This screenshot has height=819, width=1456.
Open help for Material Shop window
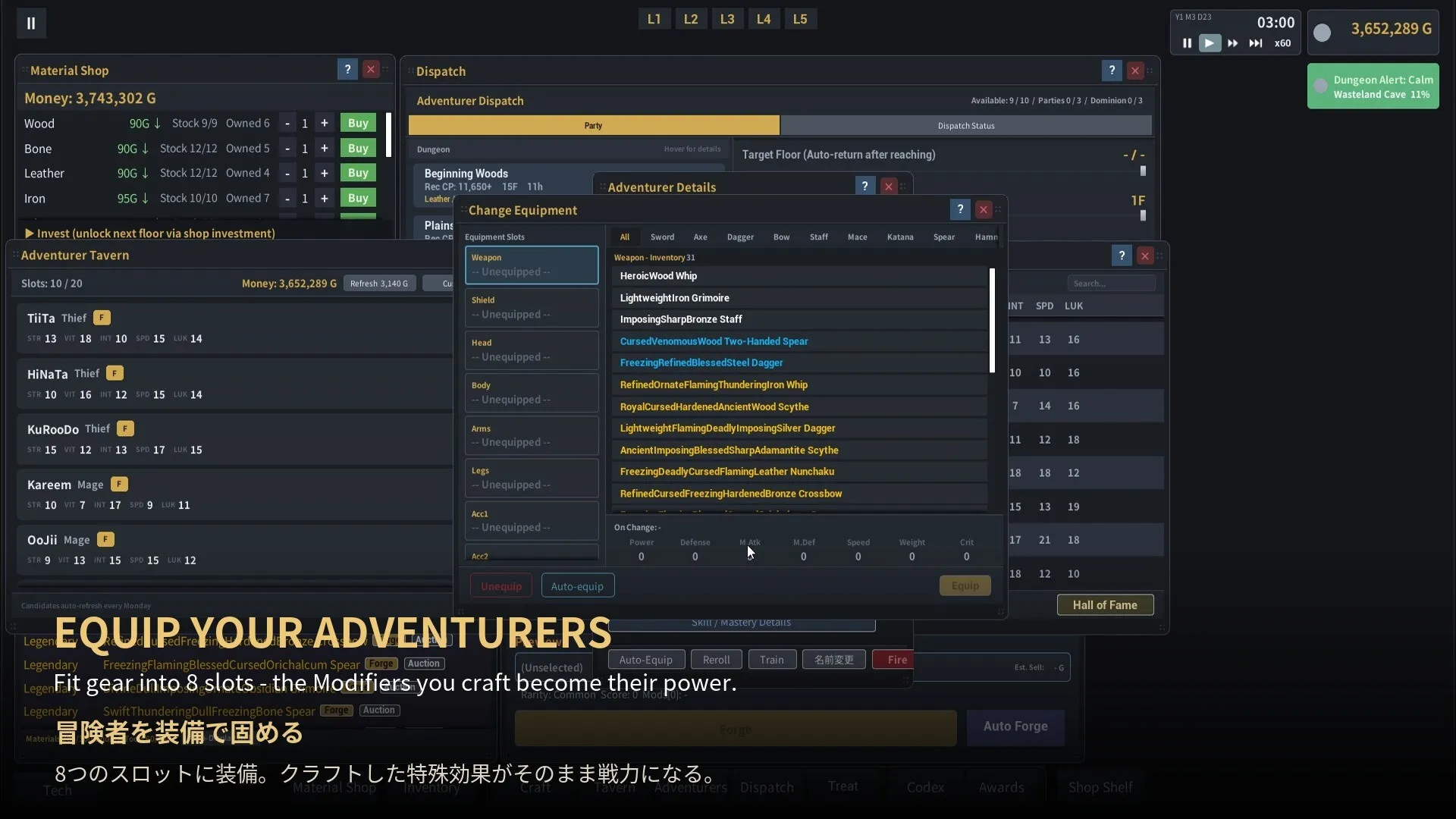(347, 70)
